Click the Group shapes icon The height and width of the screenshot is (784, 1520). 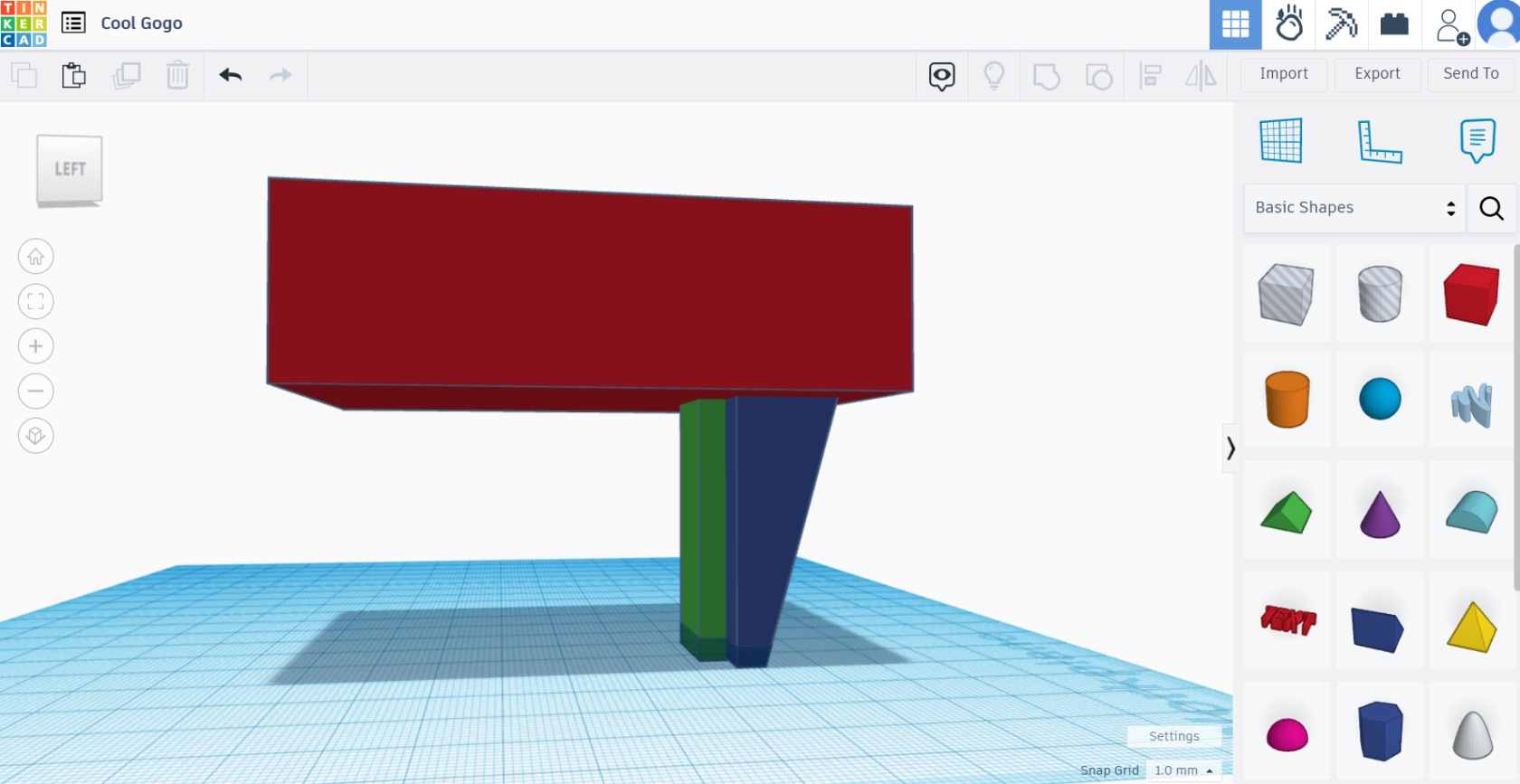[1047, 76]
